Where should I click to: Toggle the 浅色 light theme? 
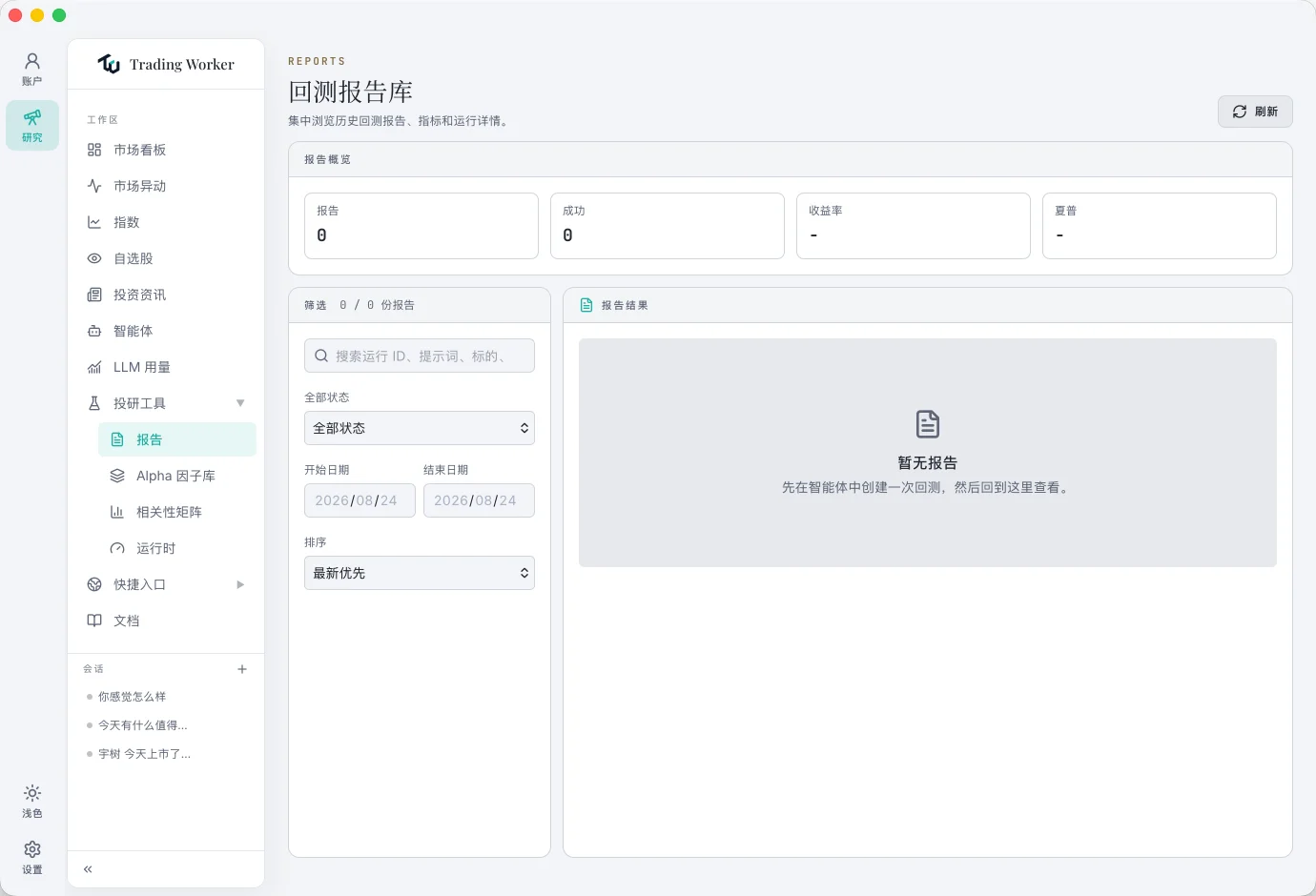pos(32,801)
